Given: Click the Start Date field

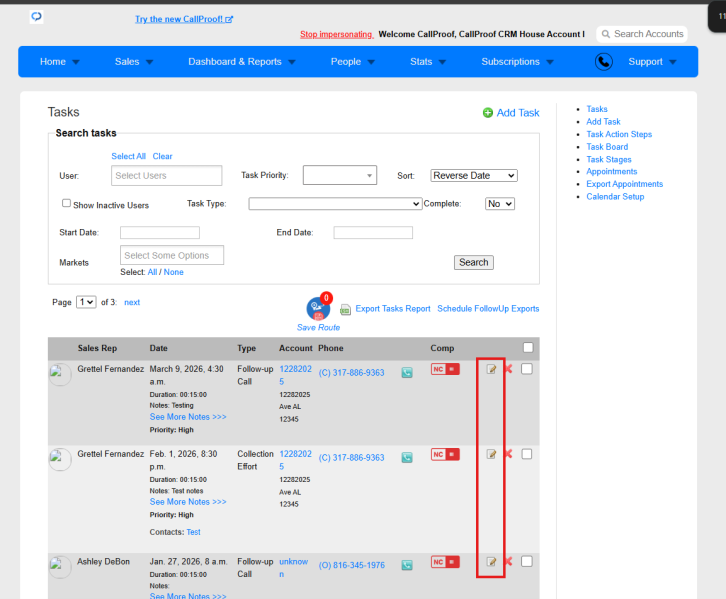Looking at the screenshot, I should 160,232.
